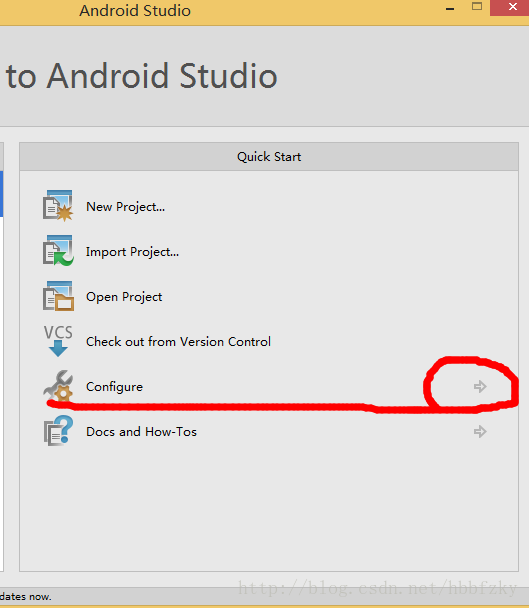The image size is (529, 608).
Task: Click the Import Project icon
Action: (x=58, y=251)
